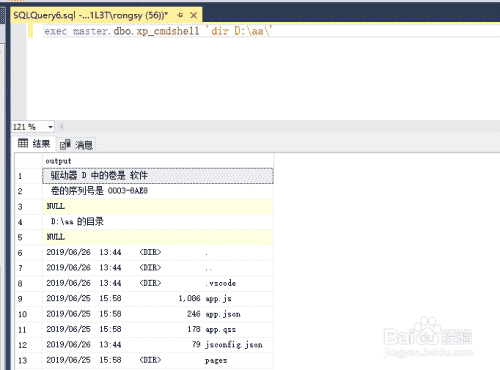The image size is (500, 370).
Task: Click row header number 4
Action: (x=29, y=222)
